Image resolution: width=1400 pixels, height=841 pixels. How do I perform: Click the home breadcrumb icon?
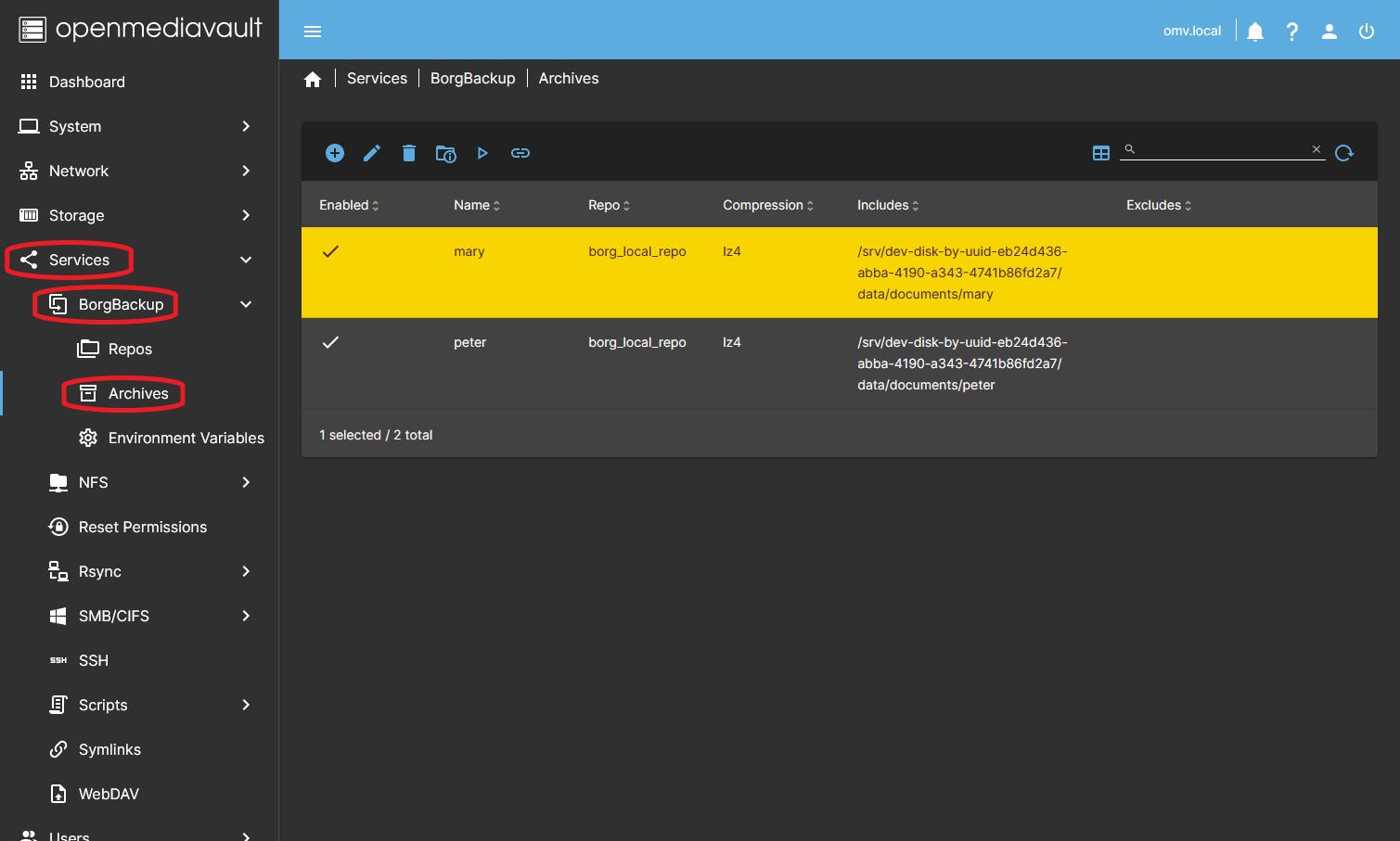(x=313, y=79)
